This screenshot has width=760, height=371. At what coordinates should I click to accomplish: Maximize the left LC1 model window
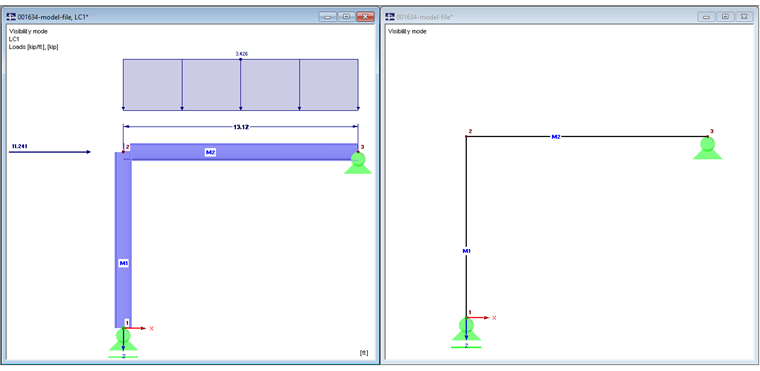pos(346,17)
